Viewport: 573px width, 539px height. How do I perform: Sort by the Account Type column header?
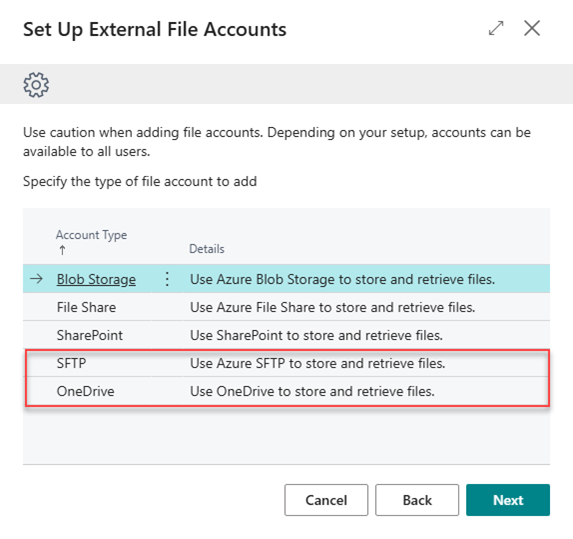[x=91, y=235]
